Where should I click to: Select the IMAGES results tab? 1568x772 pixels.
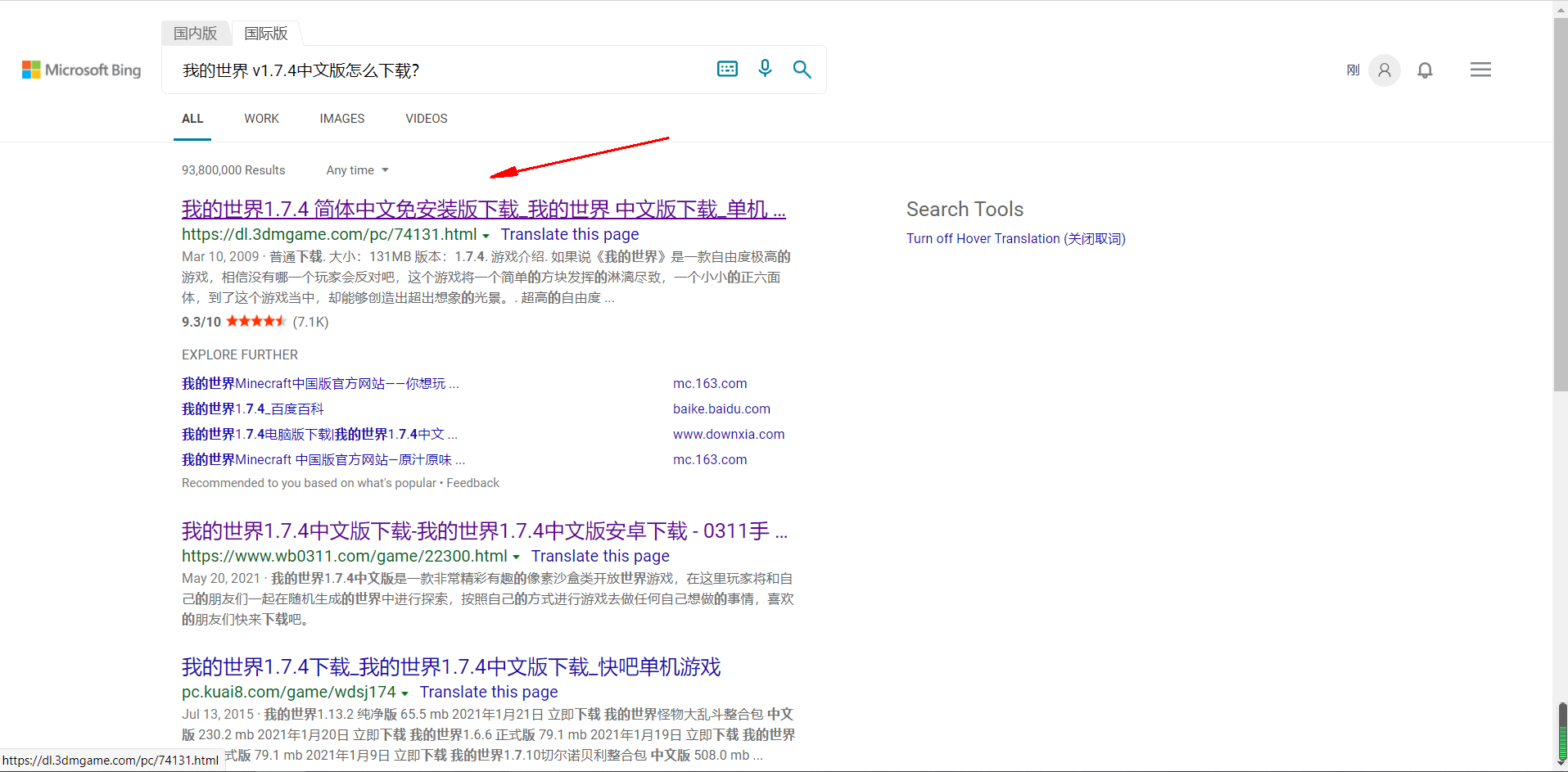point(342,119)
